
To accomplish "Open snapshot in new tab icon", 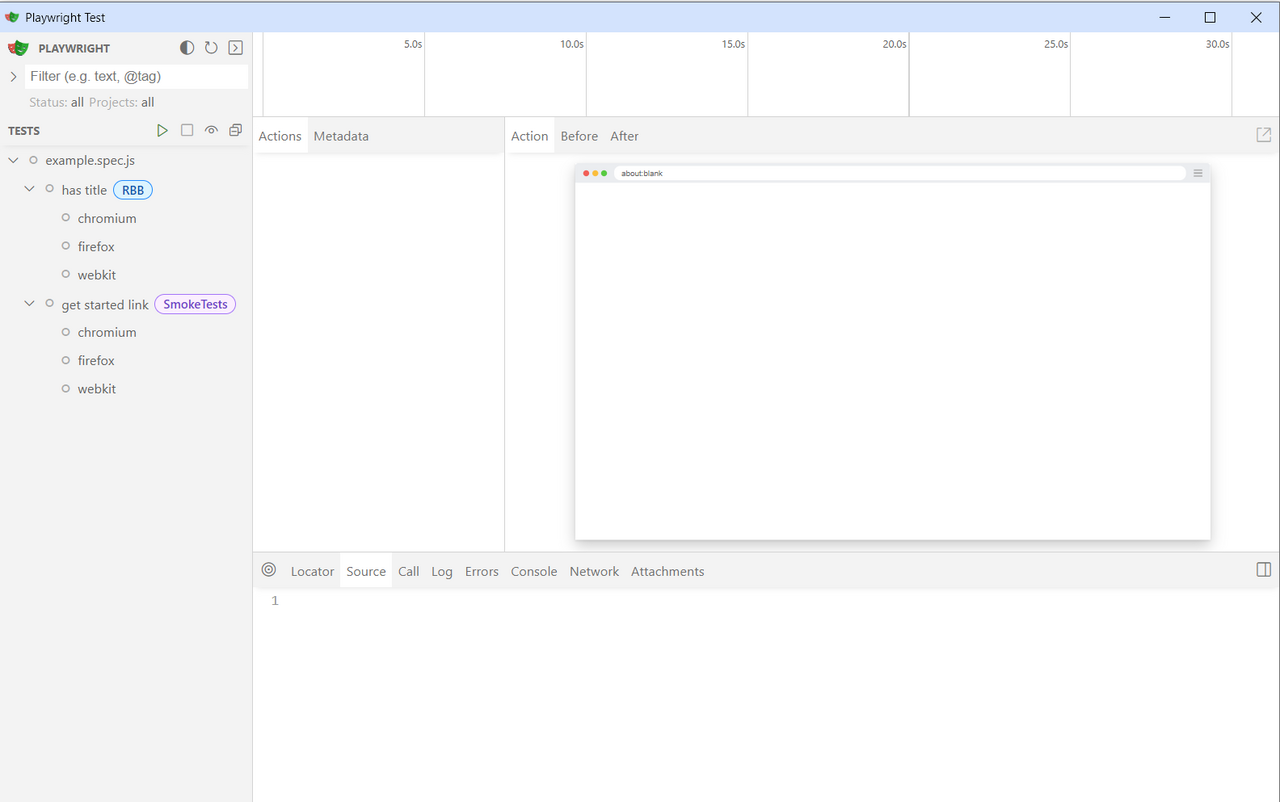I will tap(1263, 135).
